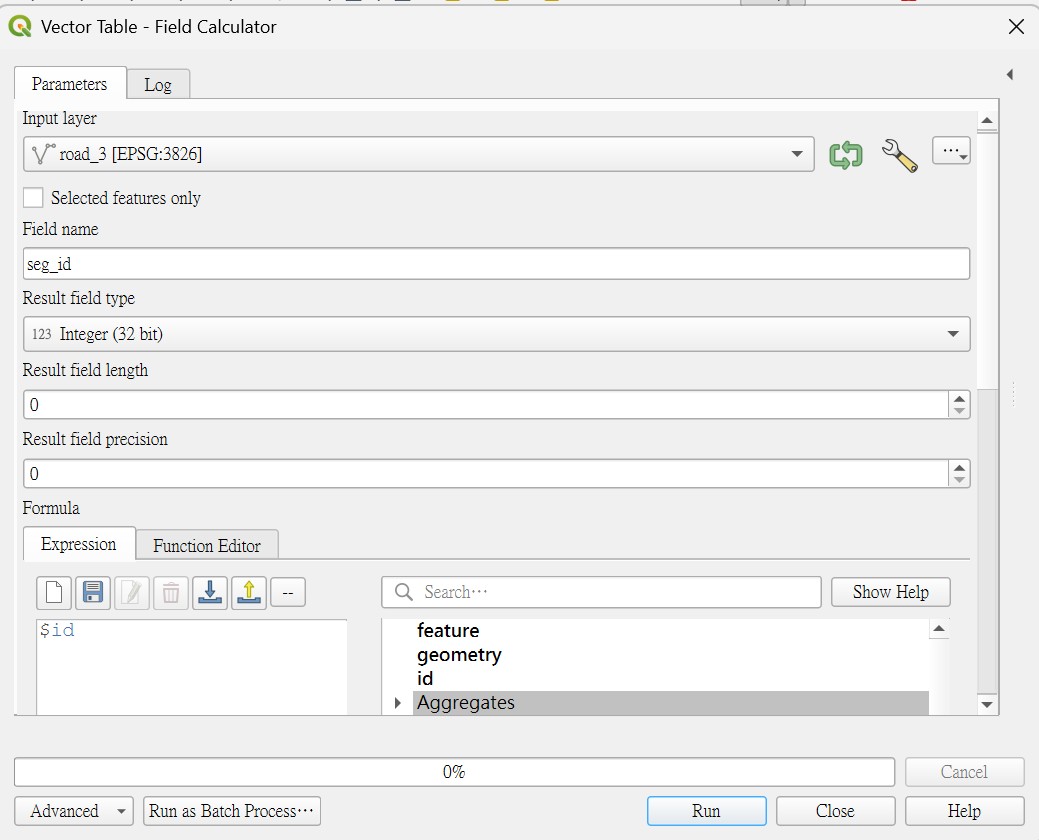Image resolution: width=1039 pixels, height=840 pixels.
Task: Open advanced options wrench icon
Action: pyautogui.click(x=899, y=155)
